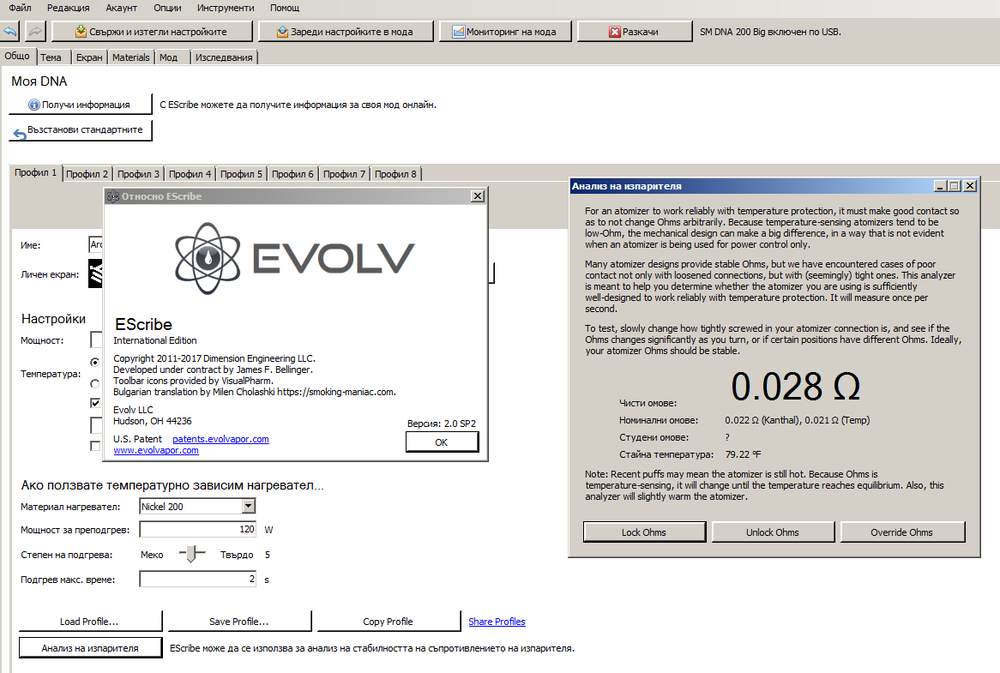Click the Анализ на изпарителя button
1000x673 pixels.
90,648
